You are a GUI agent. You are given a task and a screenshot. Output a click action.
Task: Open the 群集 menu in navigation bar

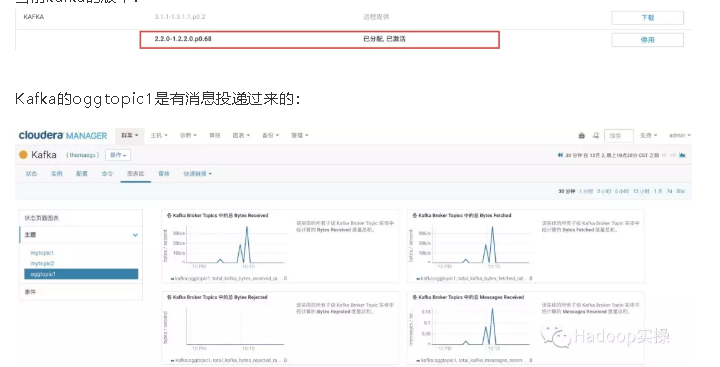pos(129,136)
